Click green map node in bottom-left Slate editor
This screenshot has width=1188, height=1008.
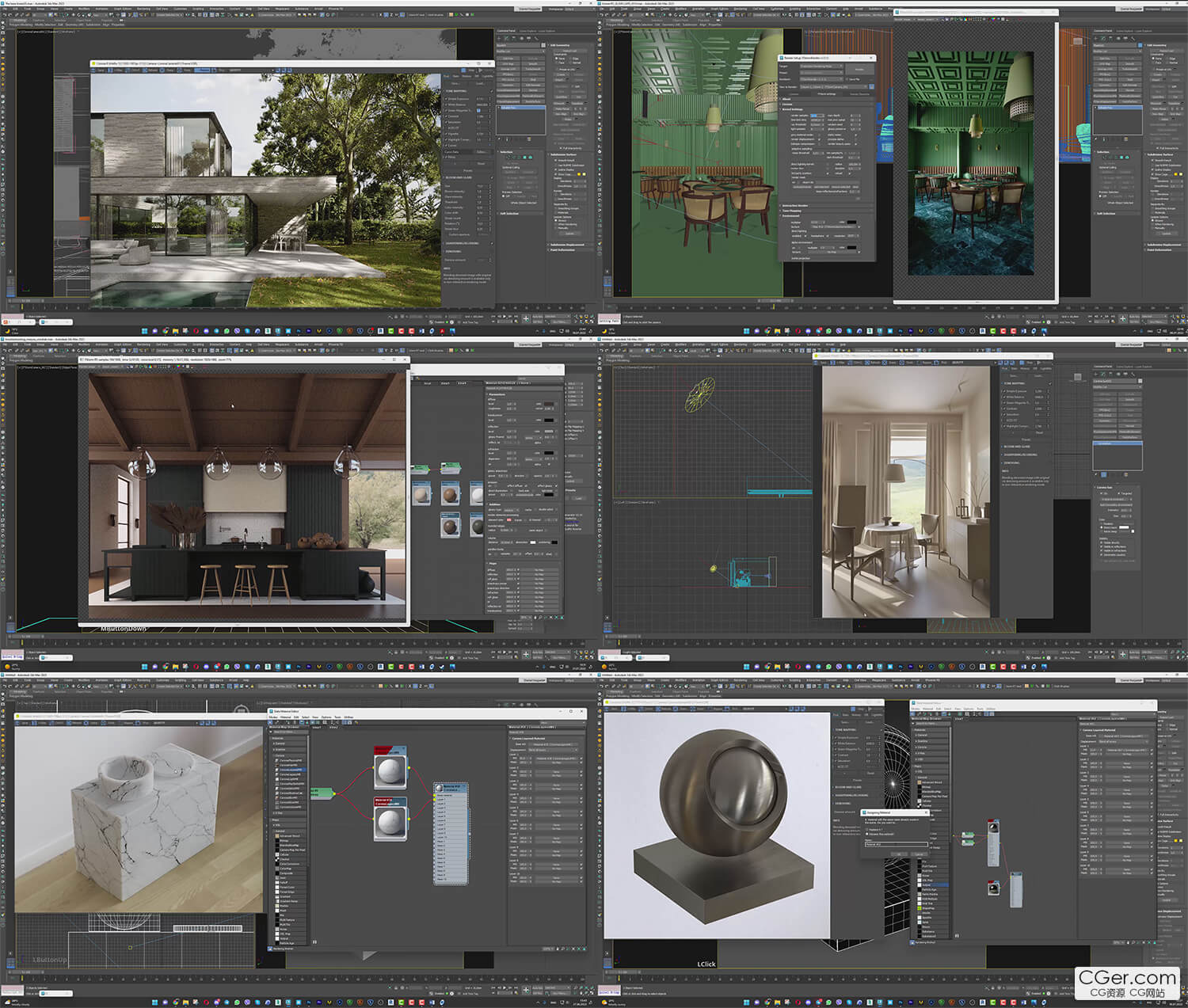tap(323, 793)
